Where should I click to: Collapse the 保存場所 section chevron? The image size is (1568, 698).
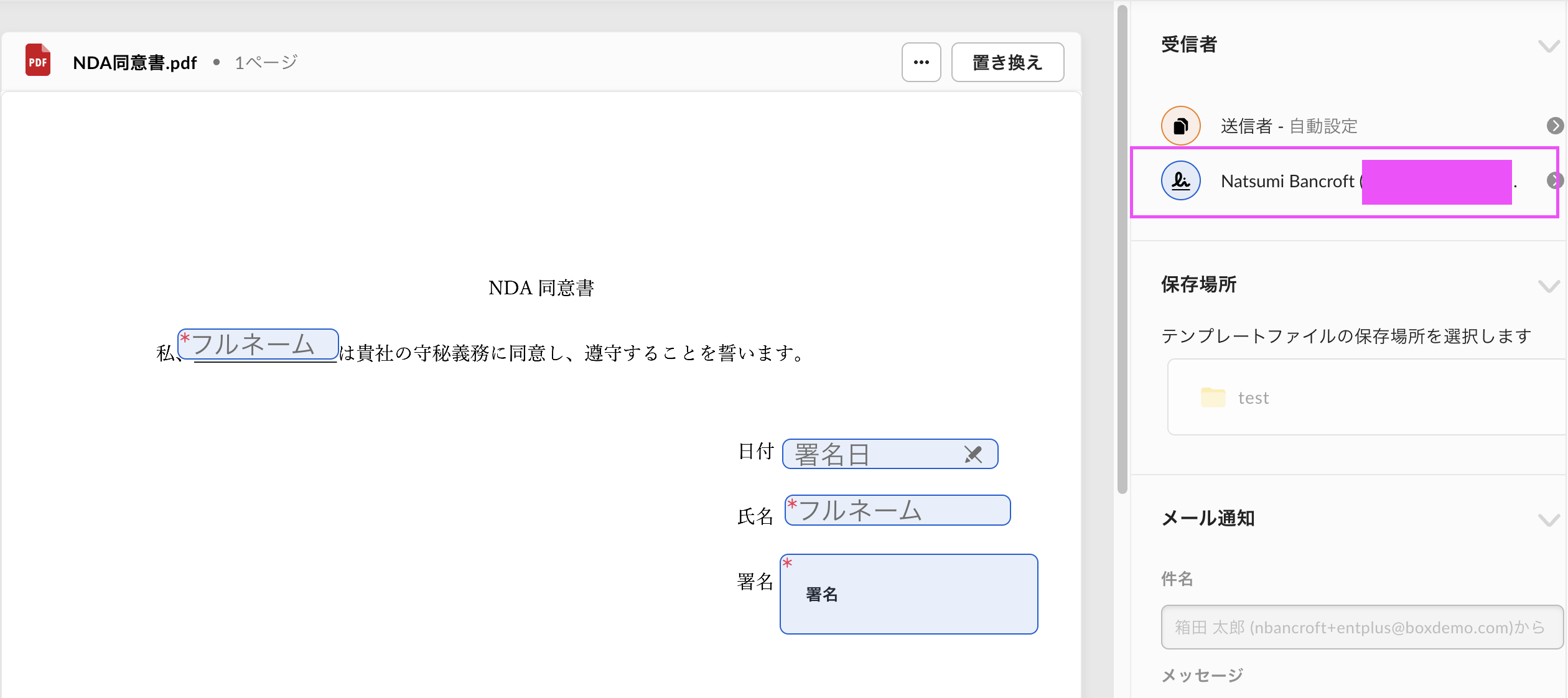pos(1548,286)
